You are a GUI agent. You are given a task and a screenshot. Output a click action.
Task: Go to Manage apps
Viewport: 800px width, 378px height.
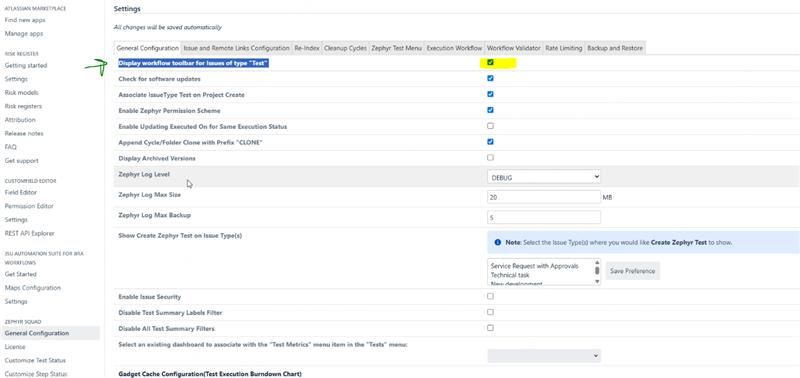[24, 34]
